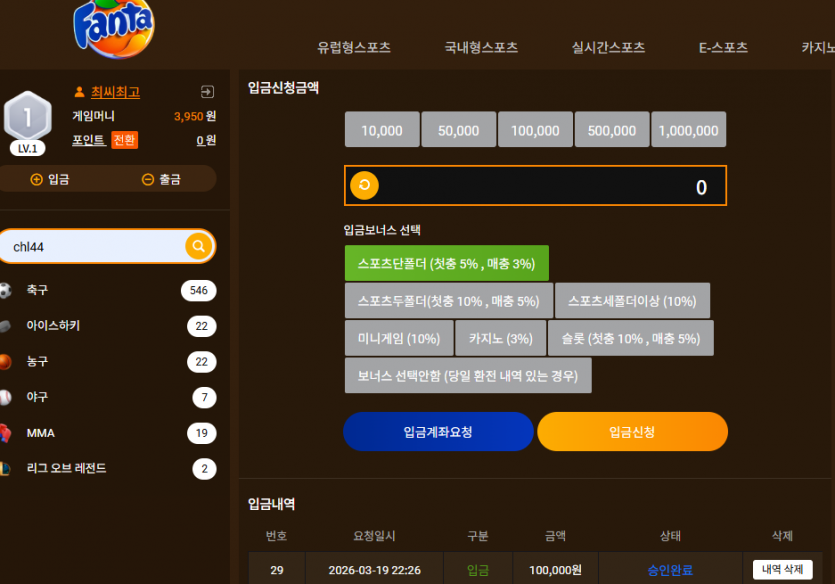The height and width of the screenshot is (584, 835).
Task: Click the 입금신청 orange button
Action: tap(633, 432)
